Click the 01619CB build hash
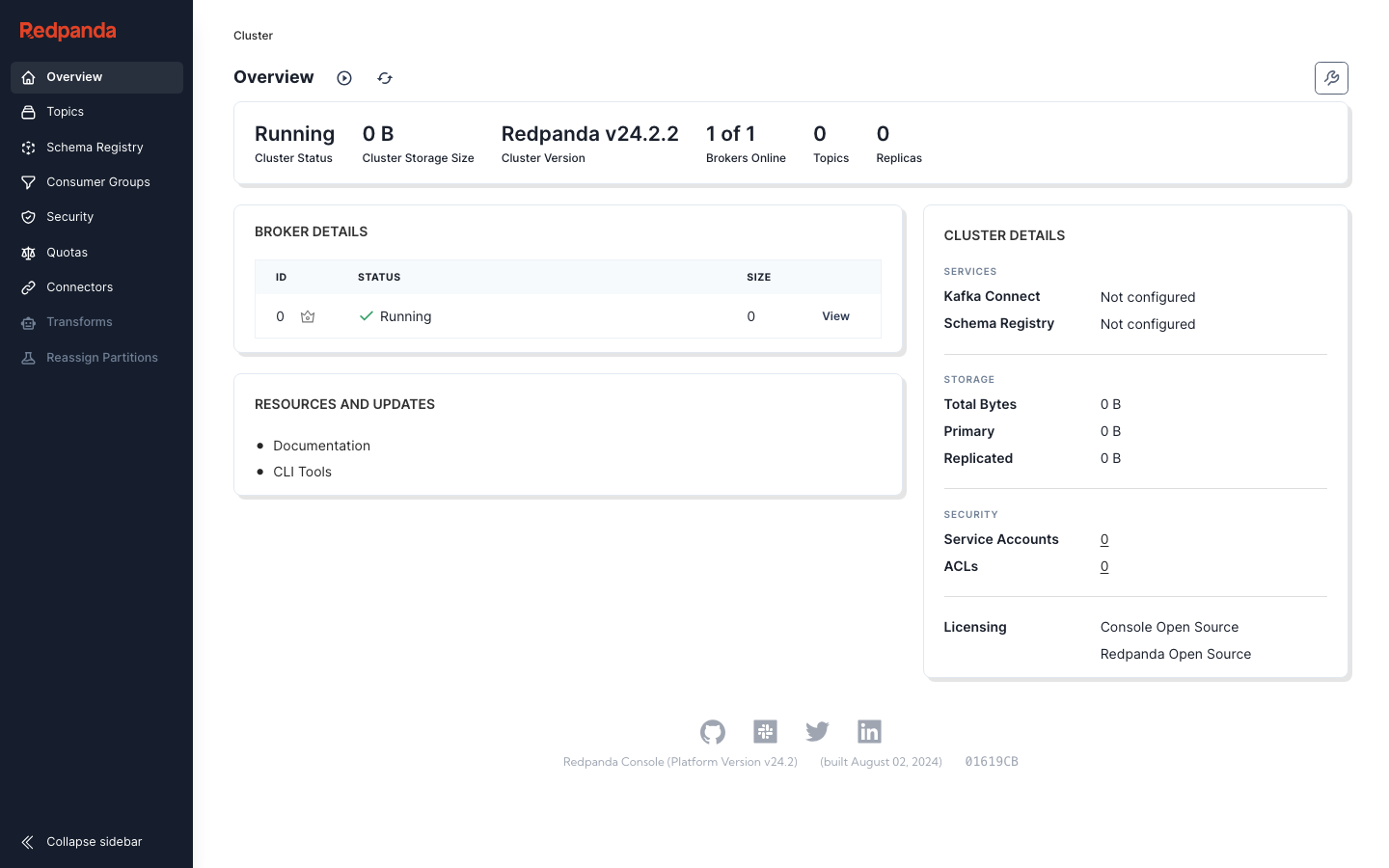This screenshot has height=868, width=1389. (x=992, y=762)
